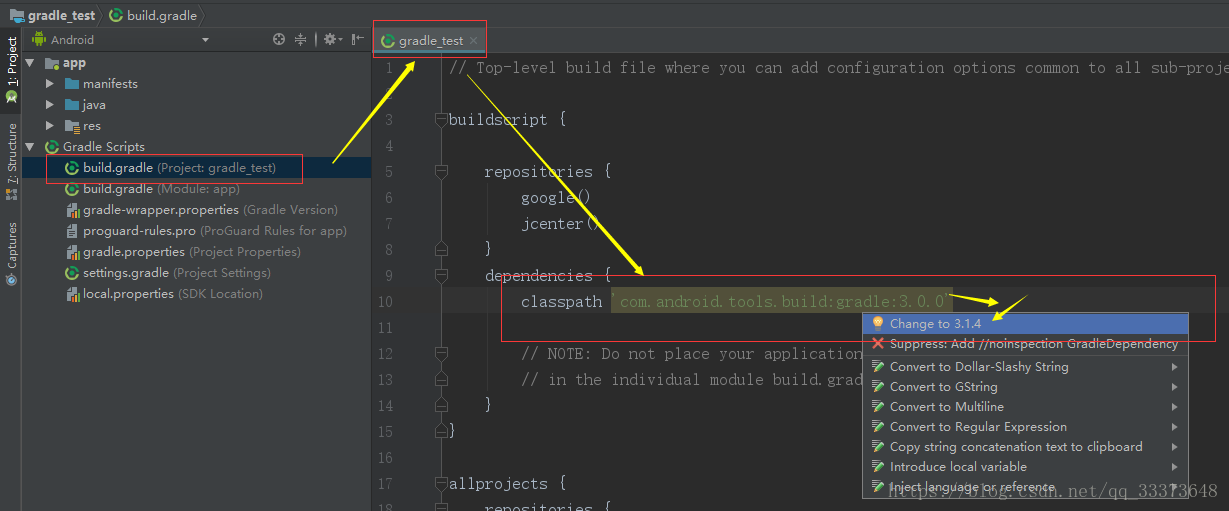Open the 1: Project tool window tab
This screenshot has width=1229, height=511.
click(11, 70)
